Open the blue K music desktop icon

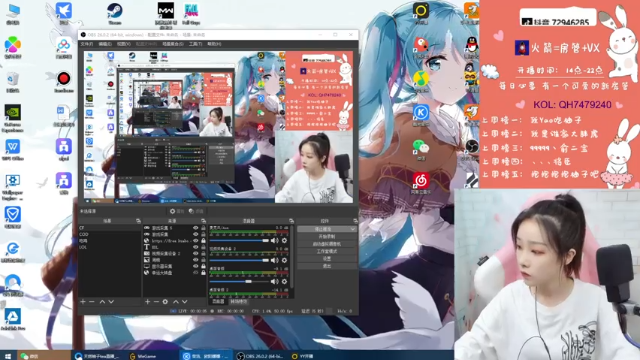pyautogui.click(x=421, y=115)
